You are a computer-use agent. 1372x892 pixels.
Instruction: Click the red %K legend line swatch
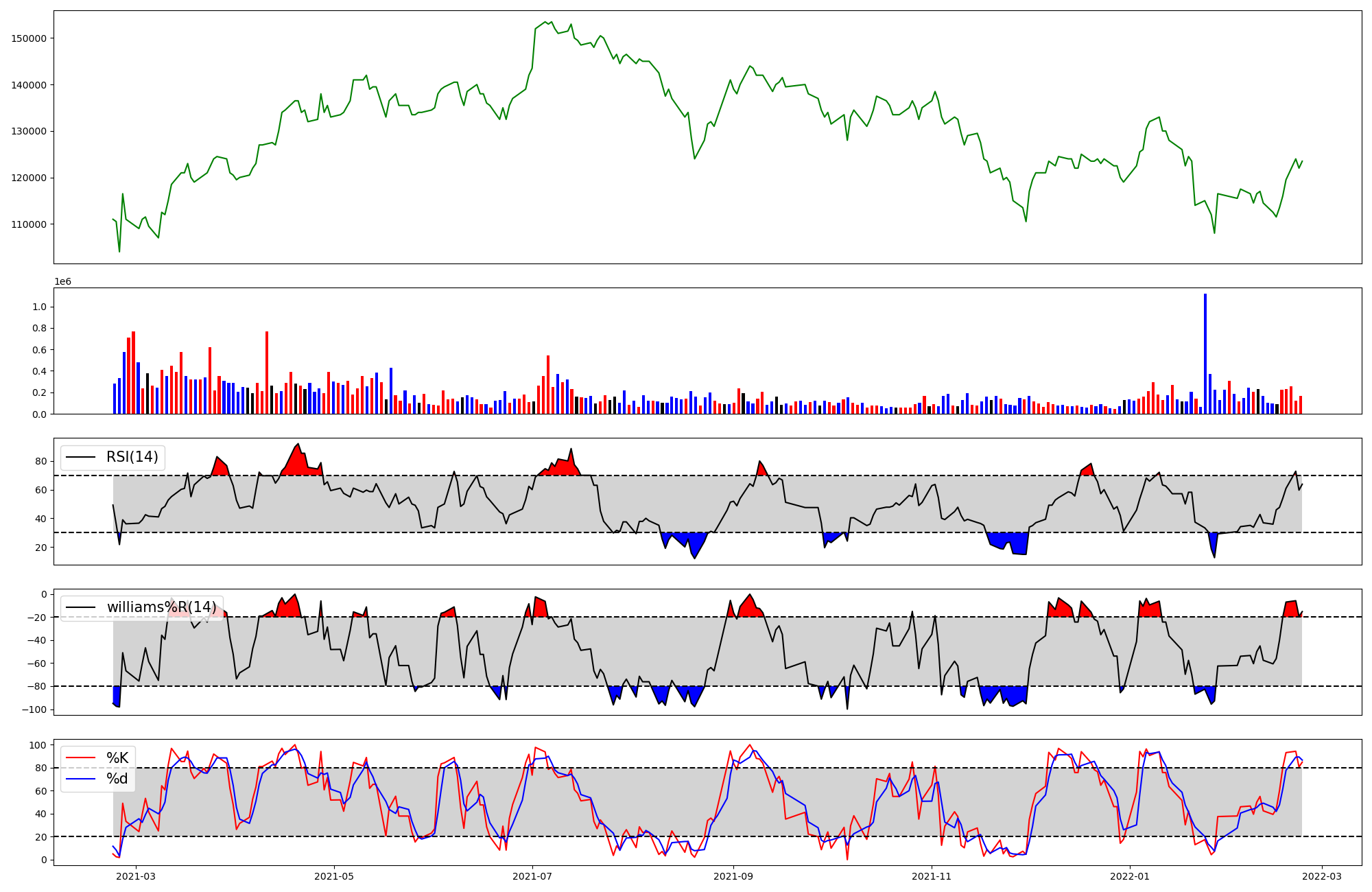[80, 758]
